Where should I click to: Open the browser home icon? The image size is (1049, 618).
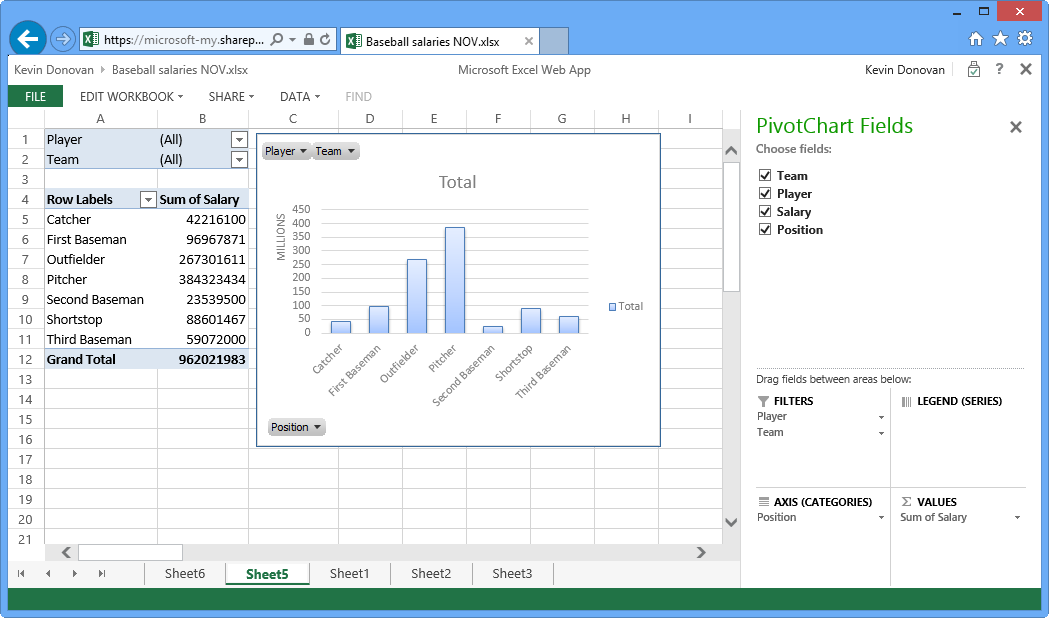click(976, 39)
